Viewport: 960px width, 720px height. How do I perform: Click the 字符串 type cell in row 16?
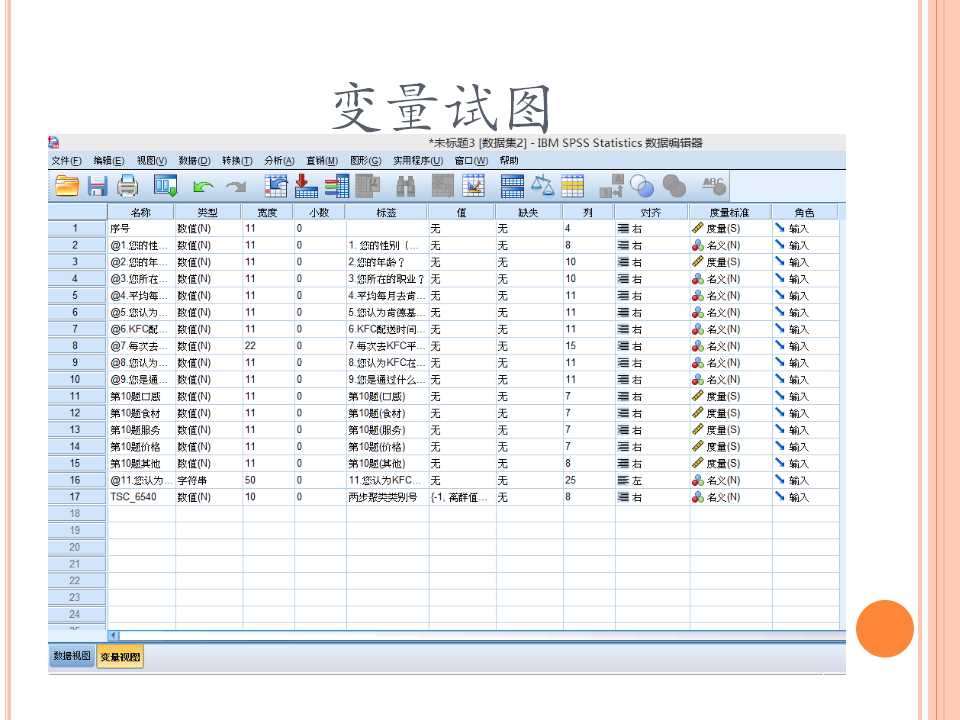click(208, 481)
